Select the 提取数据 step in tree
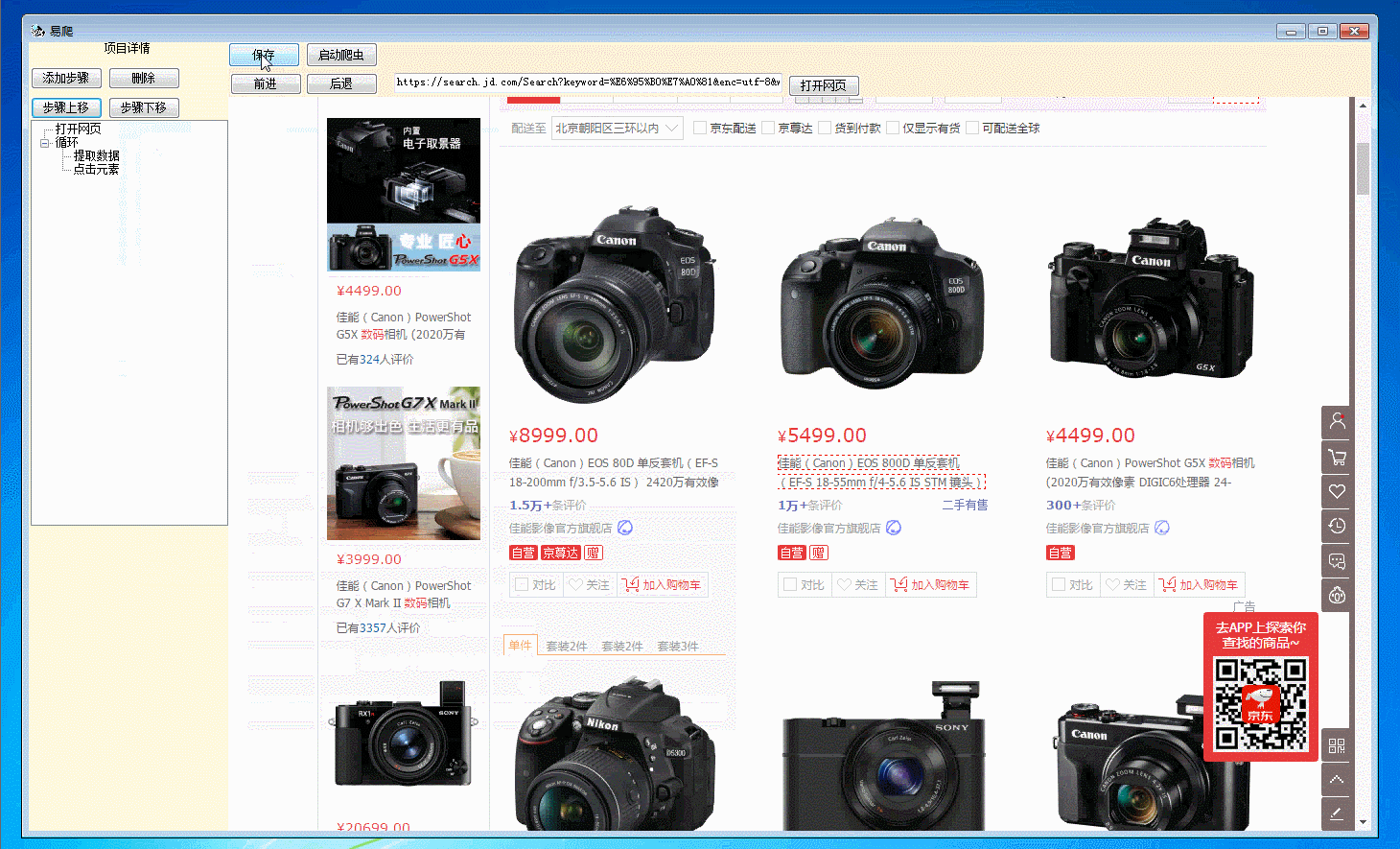This screenshot has width=1400, height=849. coord(97,155)
